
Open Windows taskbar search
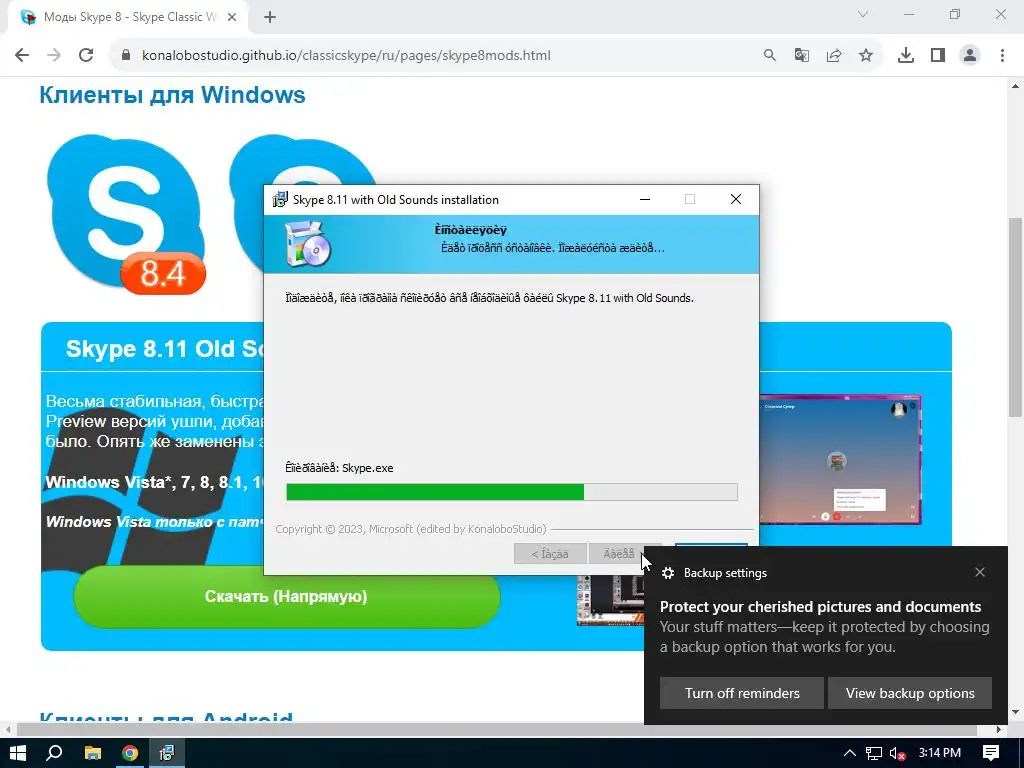point(55,753)
